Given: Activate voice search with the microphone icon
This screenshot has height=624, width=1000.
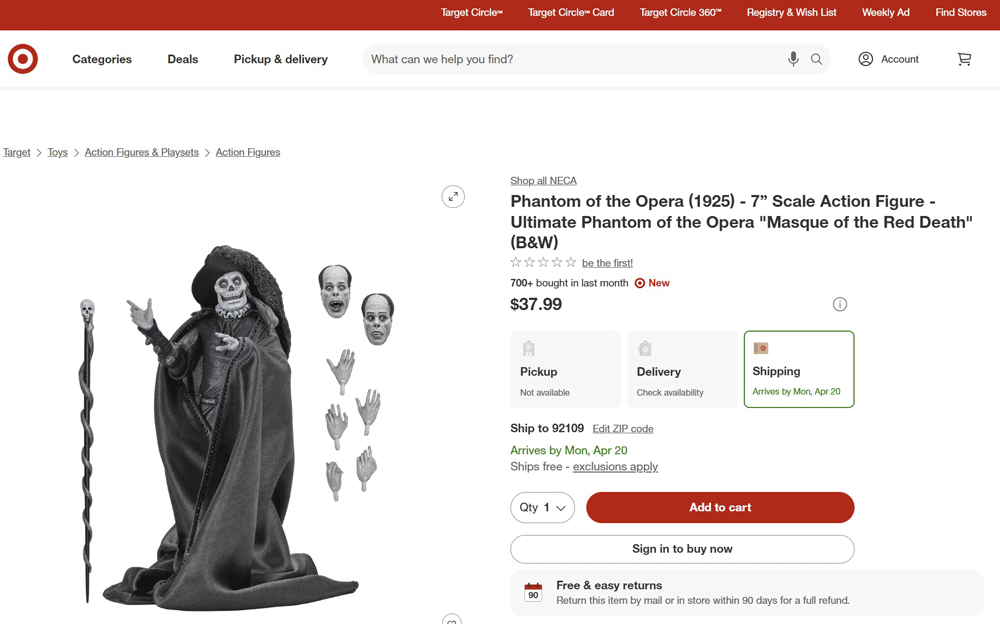Looking at the screenshot, I should (793, 59).
